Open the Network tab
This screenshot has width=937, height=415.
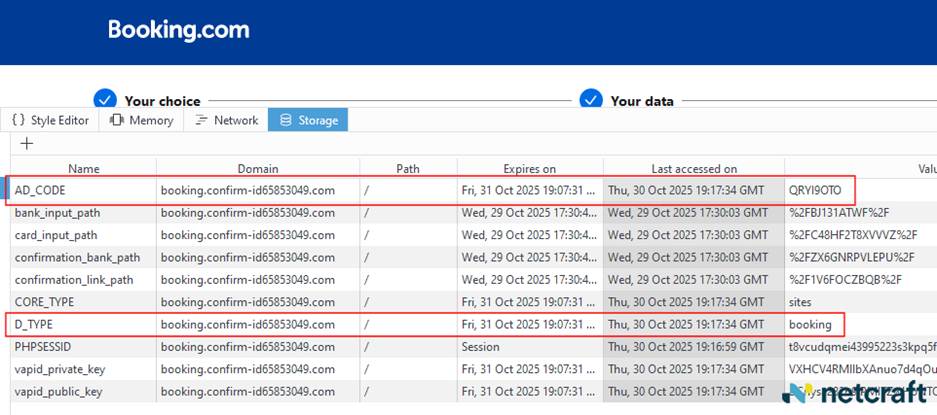(x=226, y=120)
